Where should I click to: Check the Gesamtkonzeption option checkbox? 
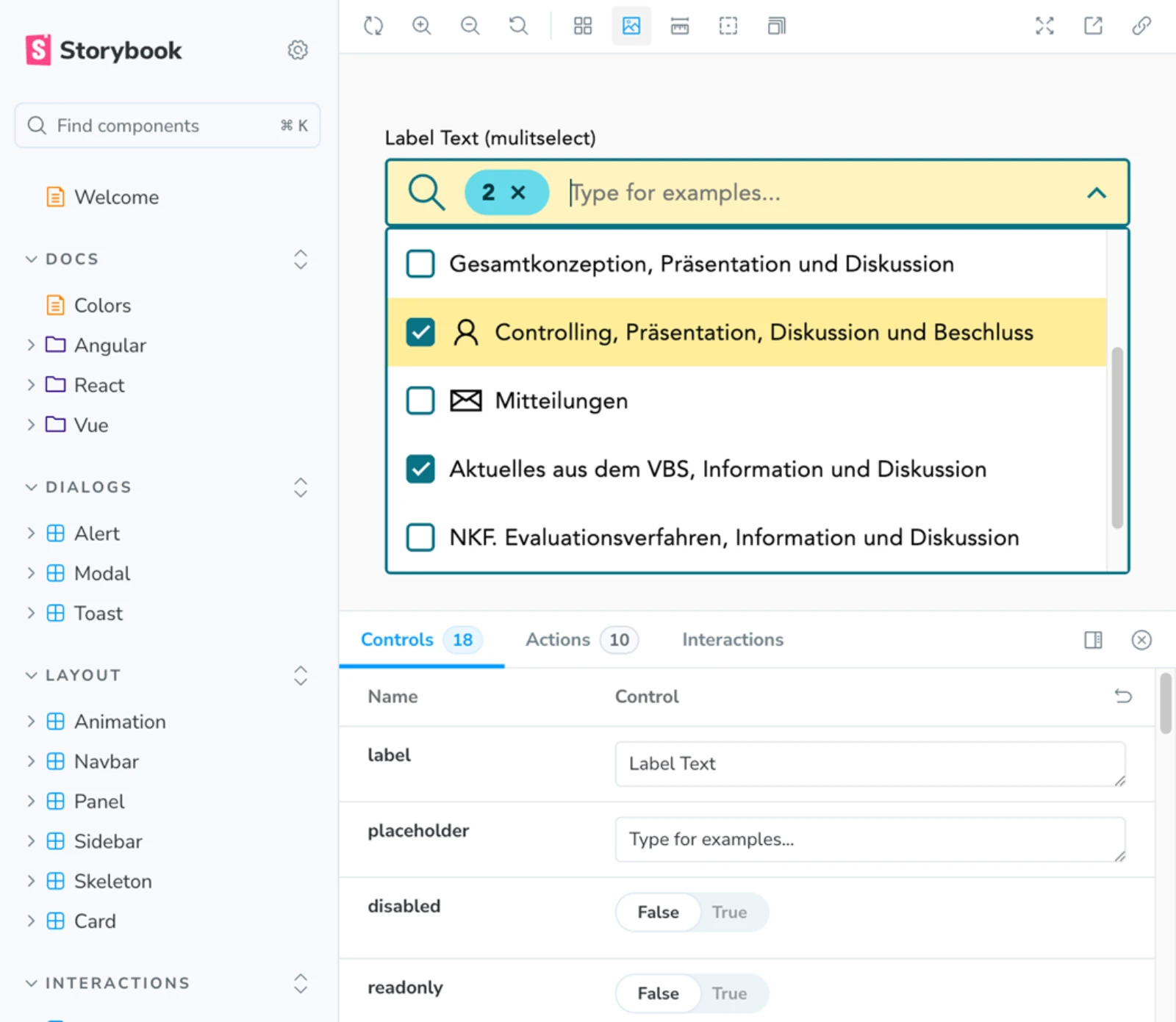point(420,264)
